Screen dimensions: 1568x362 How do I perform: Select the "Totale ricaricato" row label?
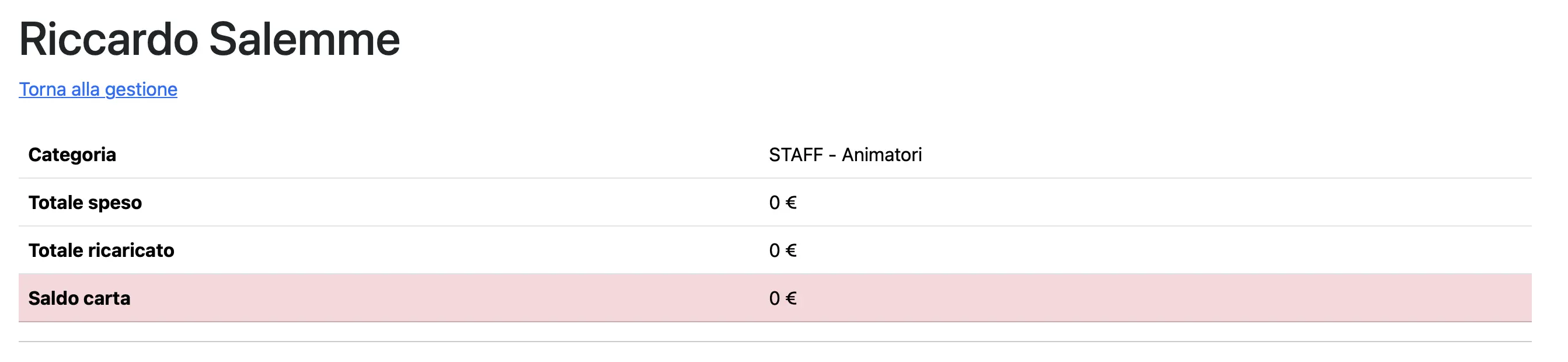(101, 250)
